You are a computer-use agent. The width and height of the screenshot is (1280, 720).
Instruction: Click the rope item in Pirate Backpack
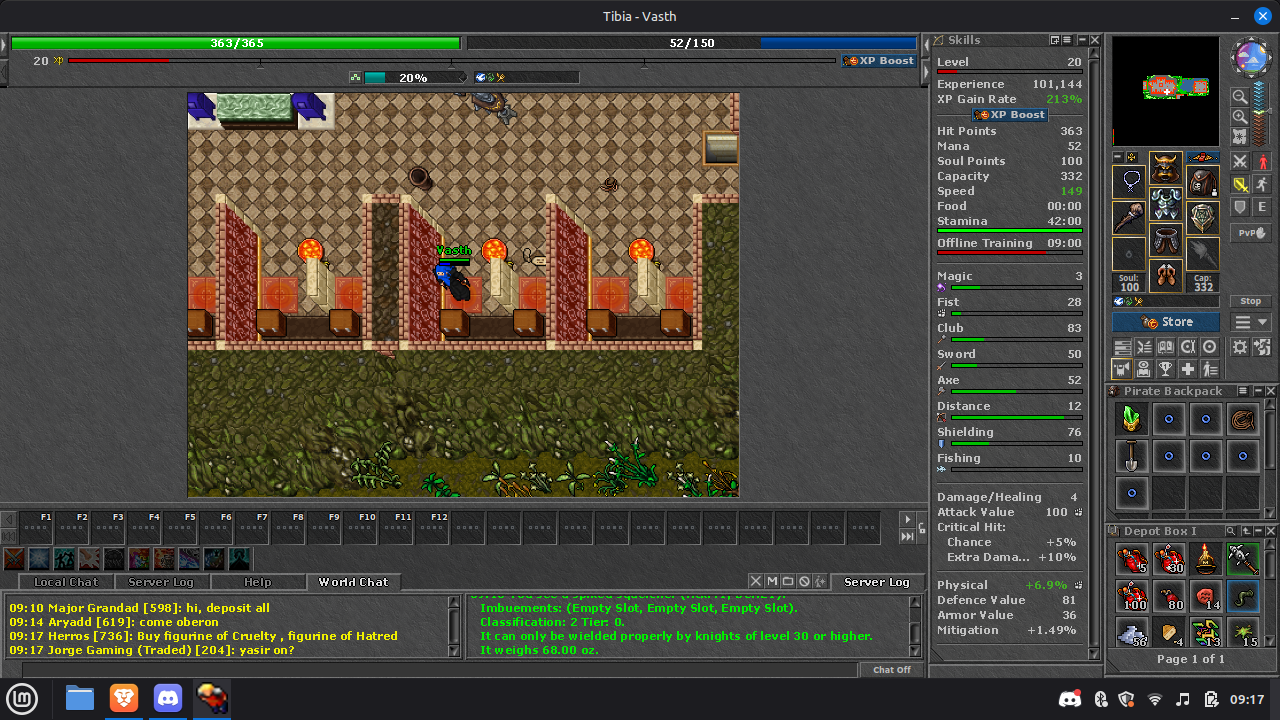[1243, 419]
